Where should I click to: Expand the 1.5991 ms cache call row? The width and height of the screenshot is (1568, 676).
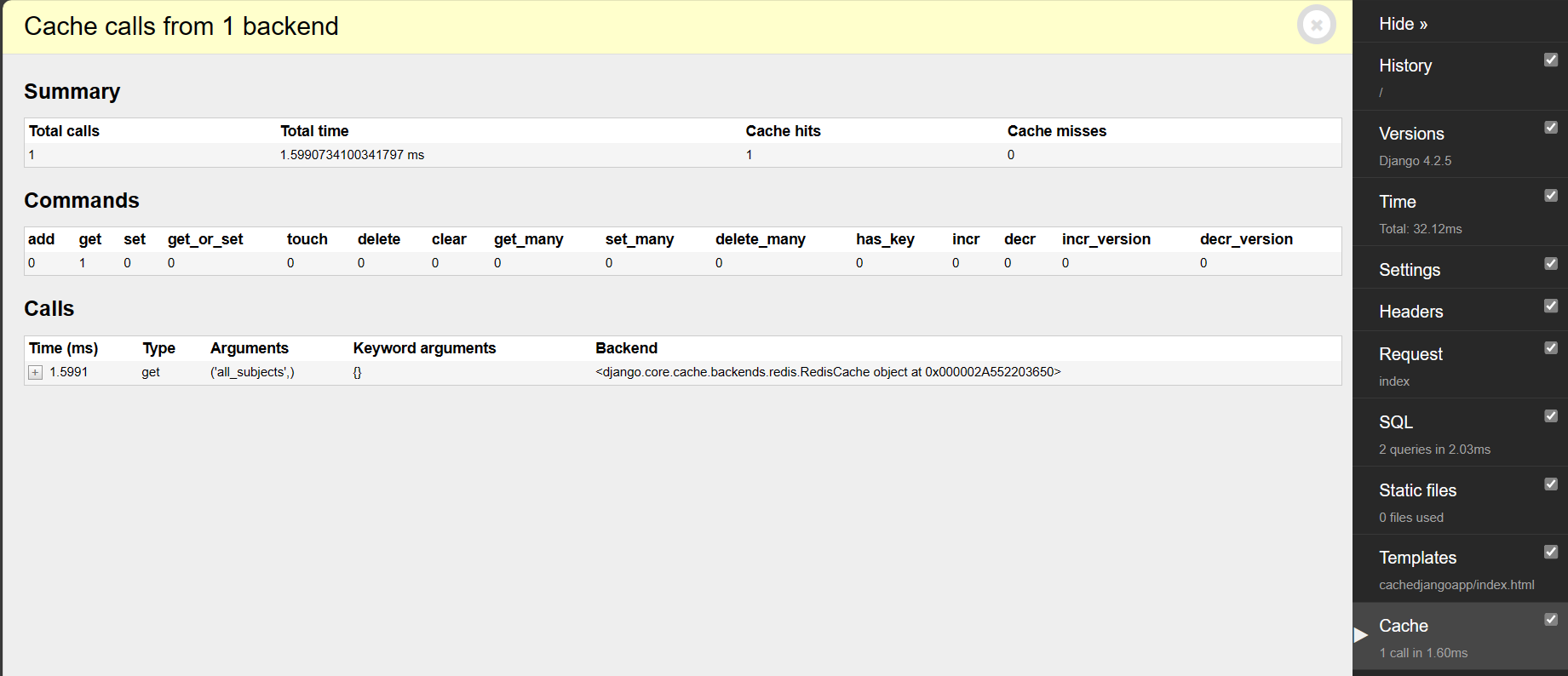(35, 373)
